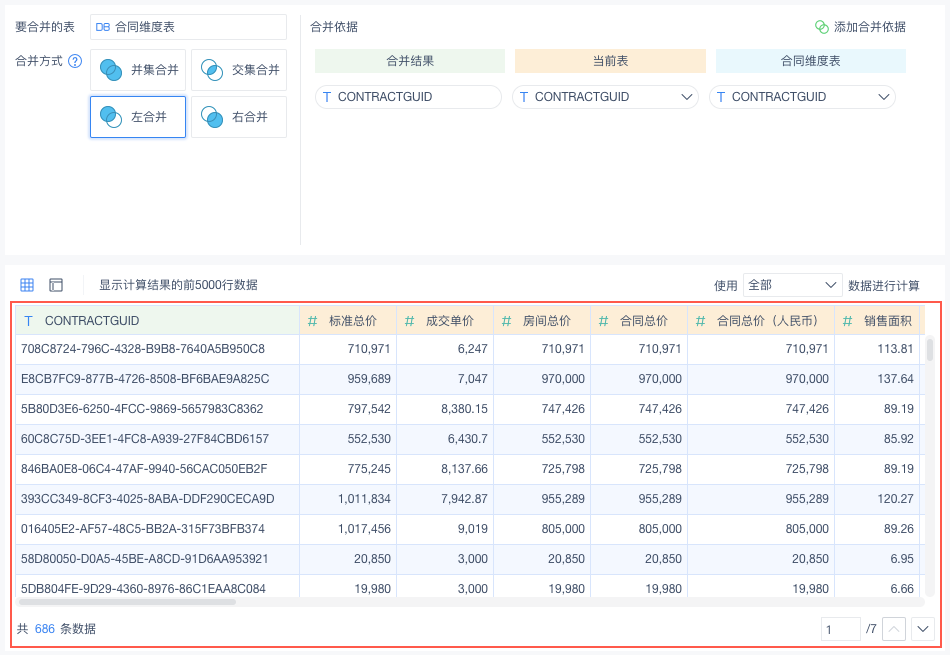
Task: Go to previous page with up arrow
Action: click(x=895, y=629)
